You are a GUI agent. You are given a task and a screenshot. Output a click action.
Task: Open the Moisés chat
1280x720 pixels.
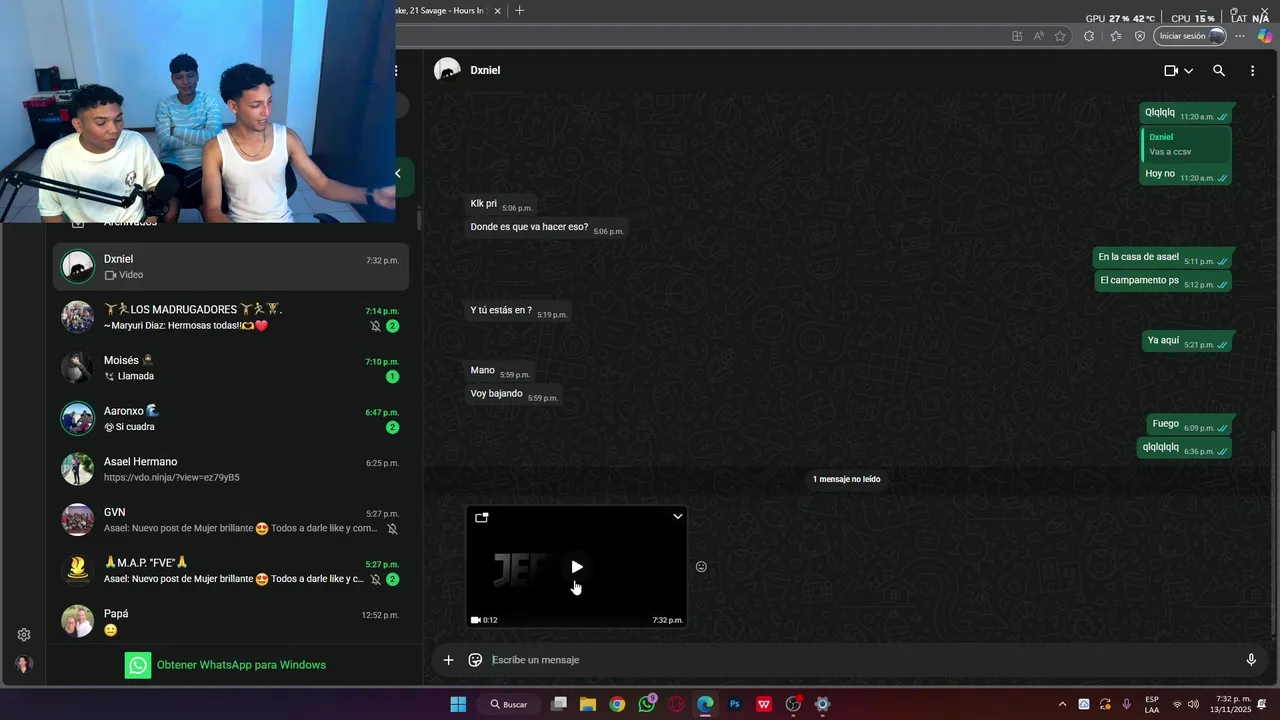tap(231, 368)
